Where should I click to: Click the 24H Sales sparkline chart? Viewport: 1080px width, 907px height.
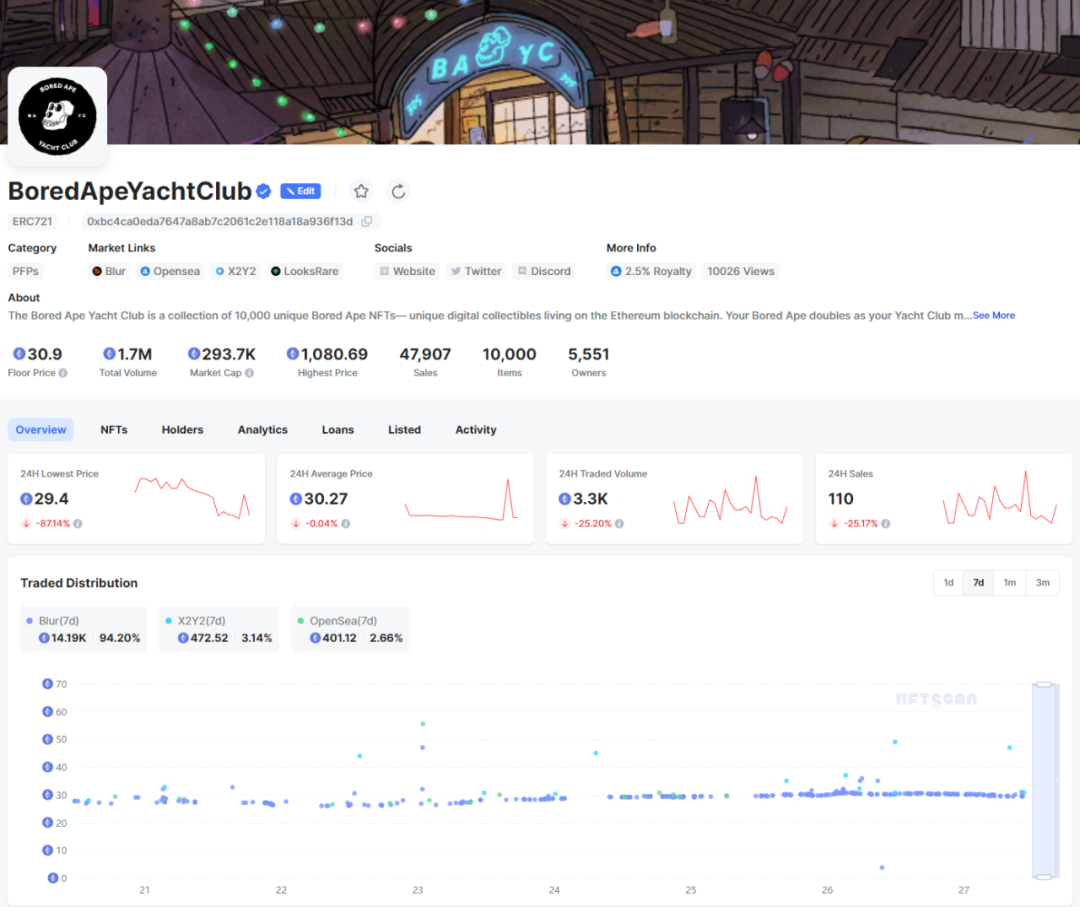click(999, 498)
